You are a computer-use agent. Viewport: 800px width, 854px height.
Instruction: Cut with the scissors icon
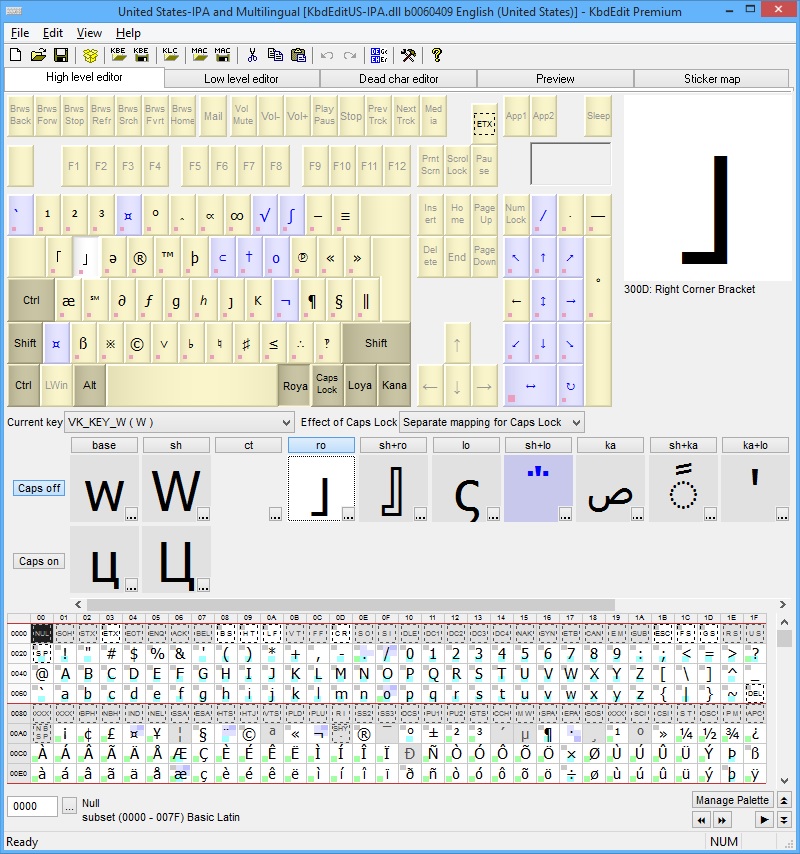252,55
